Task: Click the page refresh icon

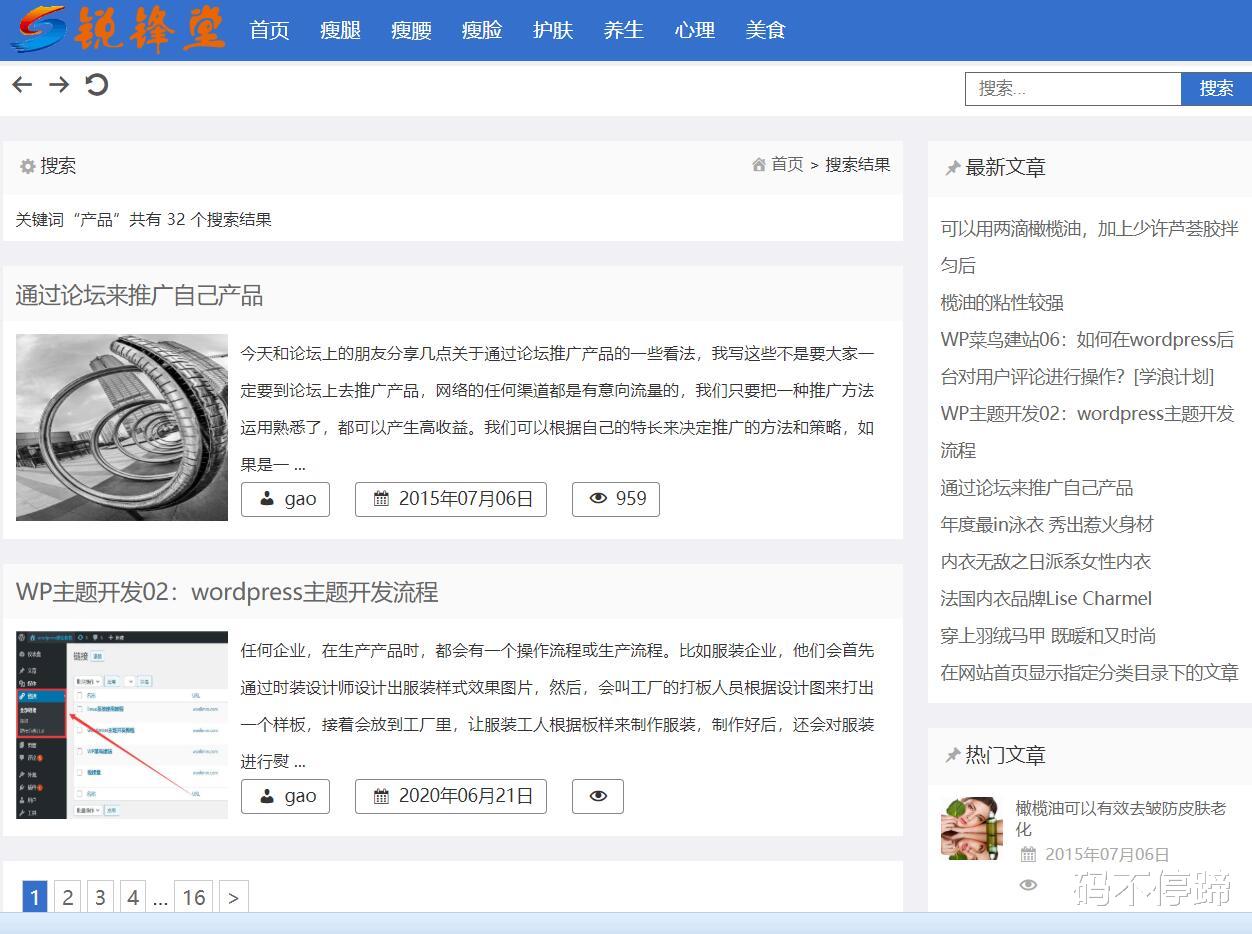Action: 96,85
